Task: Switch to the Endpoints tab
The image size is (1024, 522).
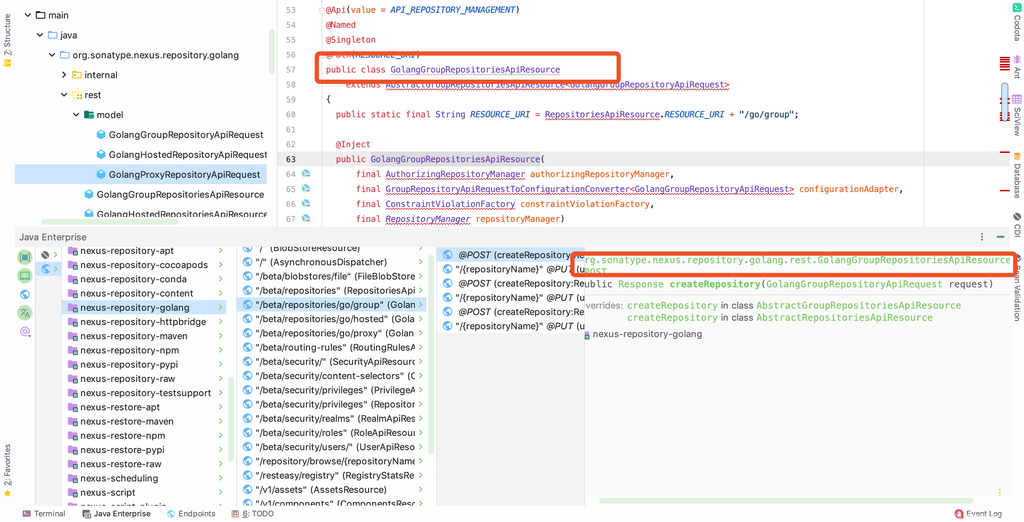Action: coord(190,514)
